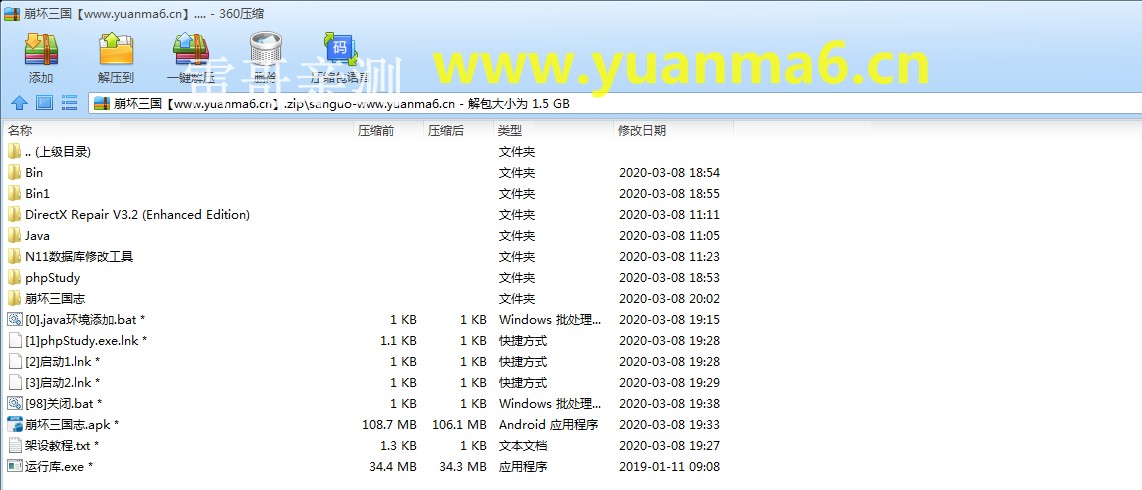Switch to list view mode button
The image size is (1142, 490).
click(x=69, y=103)
